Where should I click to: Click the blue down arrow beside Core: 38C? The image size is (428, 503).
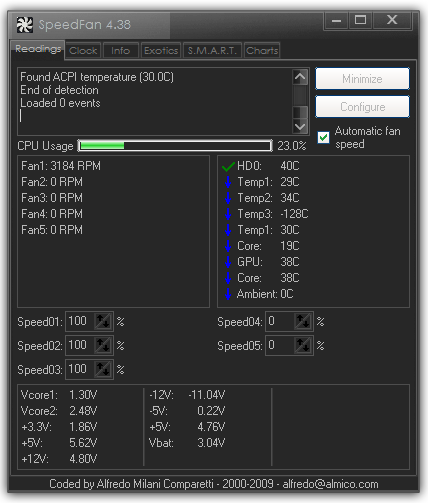tap(228, 278)
